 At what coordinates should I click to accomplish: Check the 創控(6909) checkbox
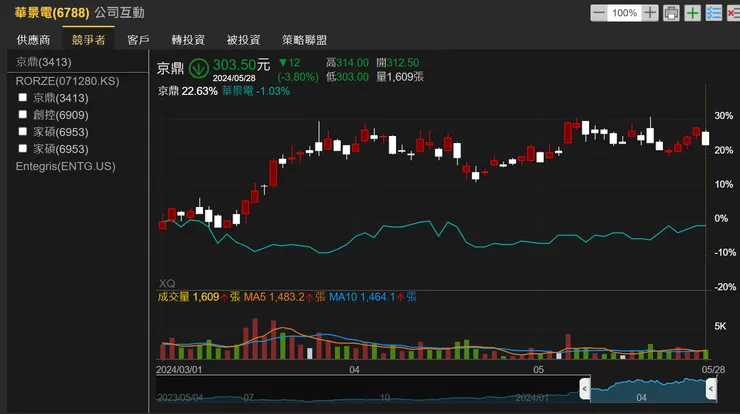22,114
